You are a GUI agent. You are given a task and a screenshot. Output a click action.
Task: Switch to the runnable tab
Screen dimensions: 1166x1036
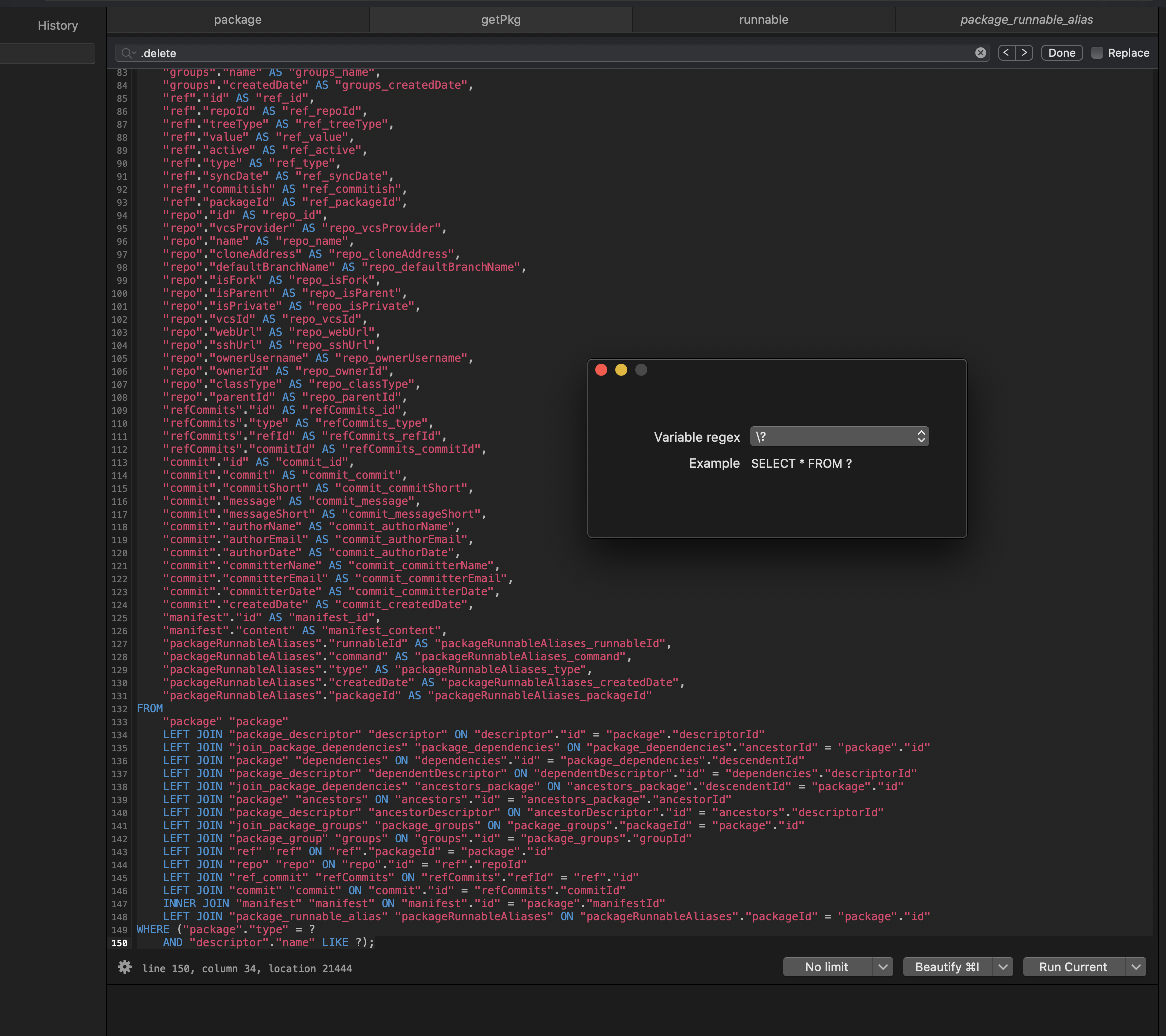(763, 19)
